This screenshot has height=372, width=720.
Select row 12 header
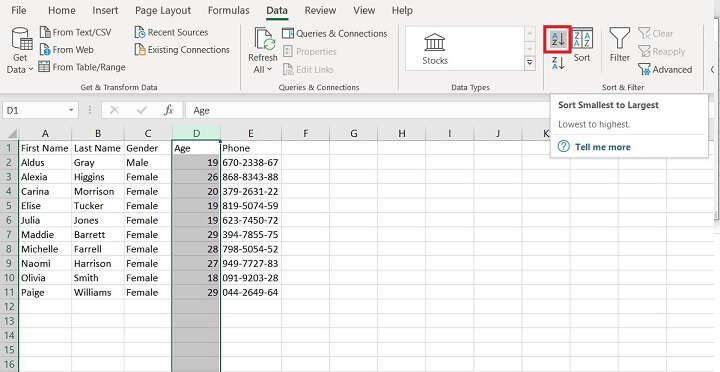[9, 306]
